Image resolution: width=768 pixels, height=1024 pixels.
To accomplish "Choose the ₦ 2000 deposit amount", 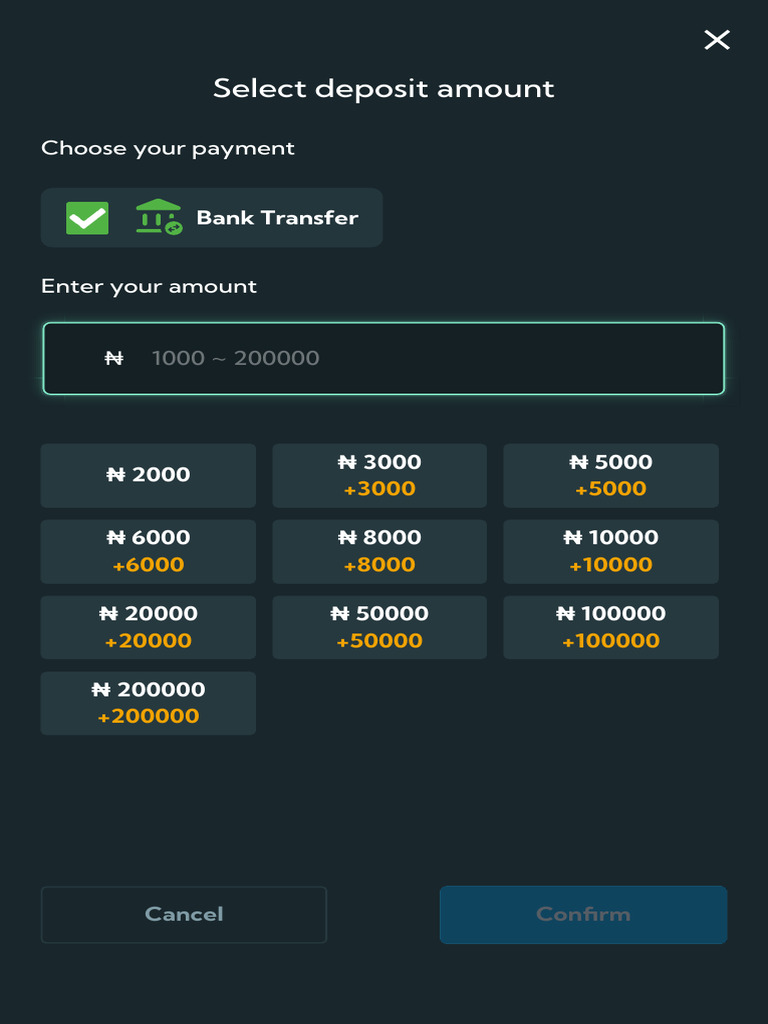I will [x=148, y=475].
